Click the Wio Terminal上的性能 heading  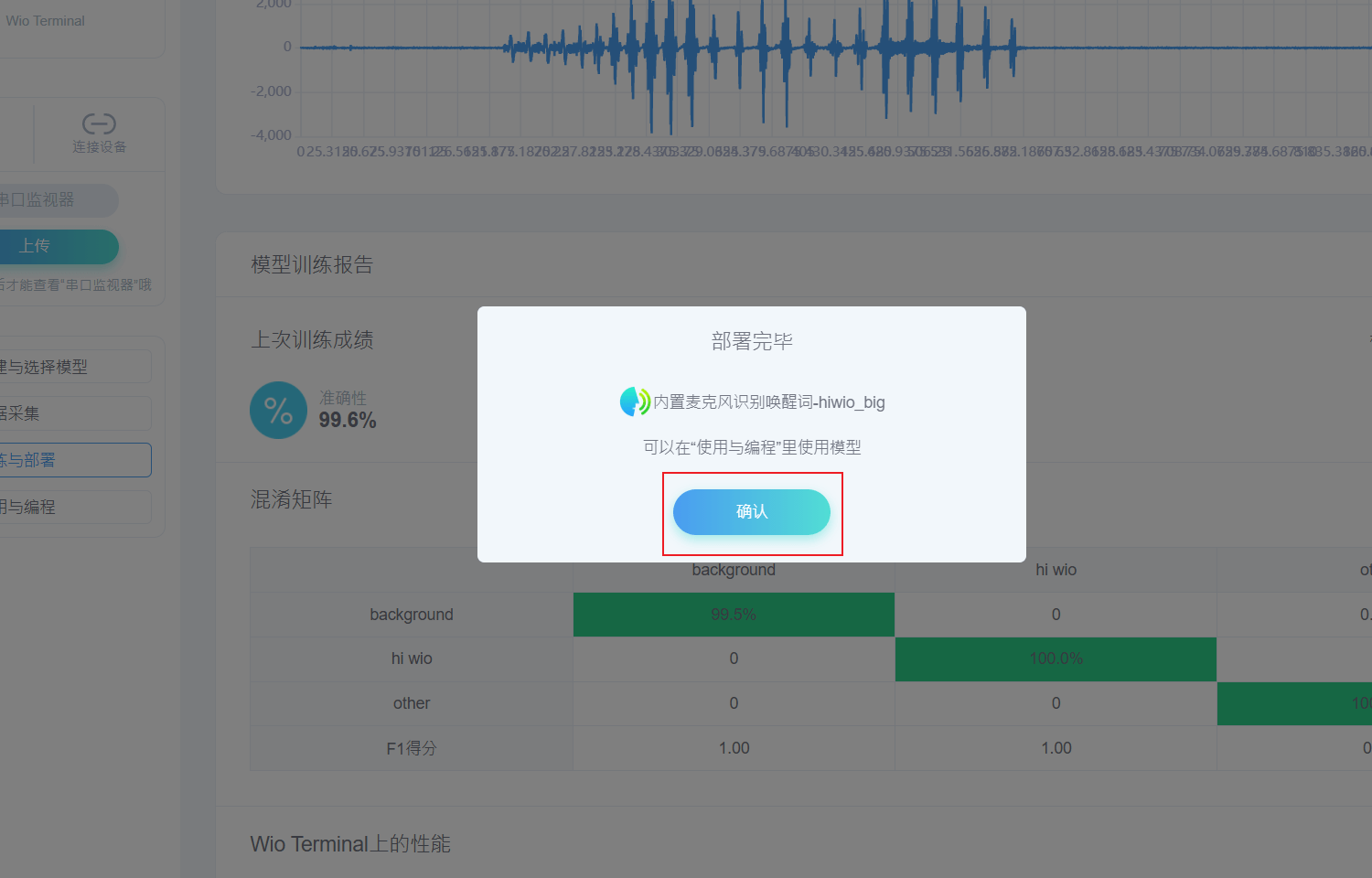point(350,844)
